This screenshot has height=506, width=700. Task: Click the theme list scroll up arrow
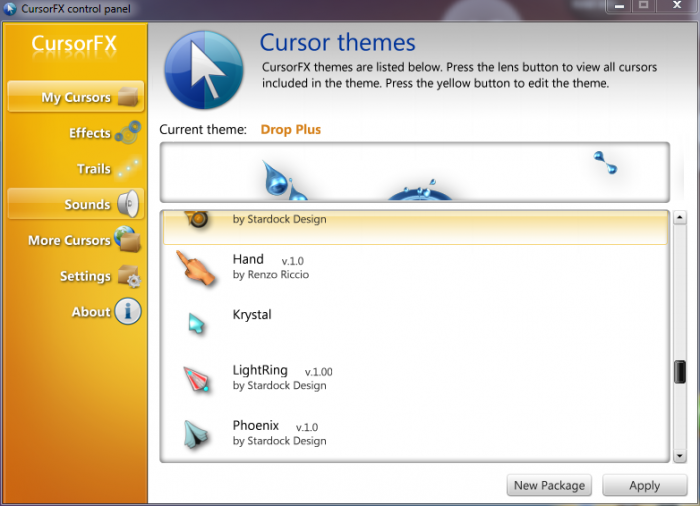point(679,218)
